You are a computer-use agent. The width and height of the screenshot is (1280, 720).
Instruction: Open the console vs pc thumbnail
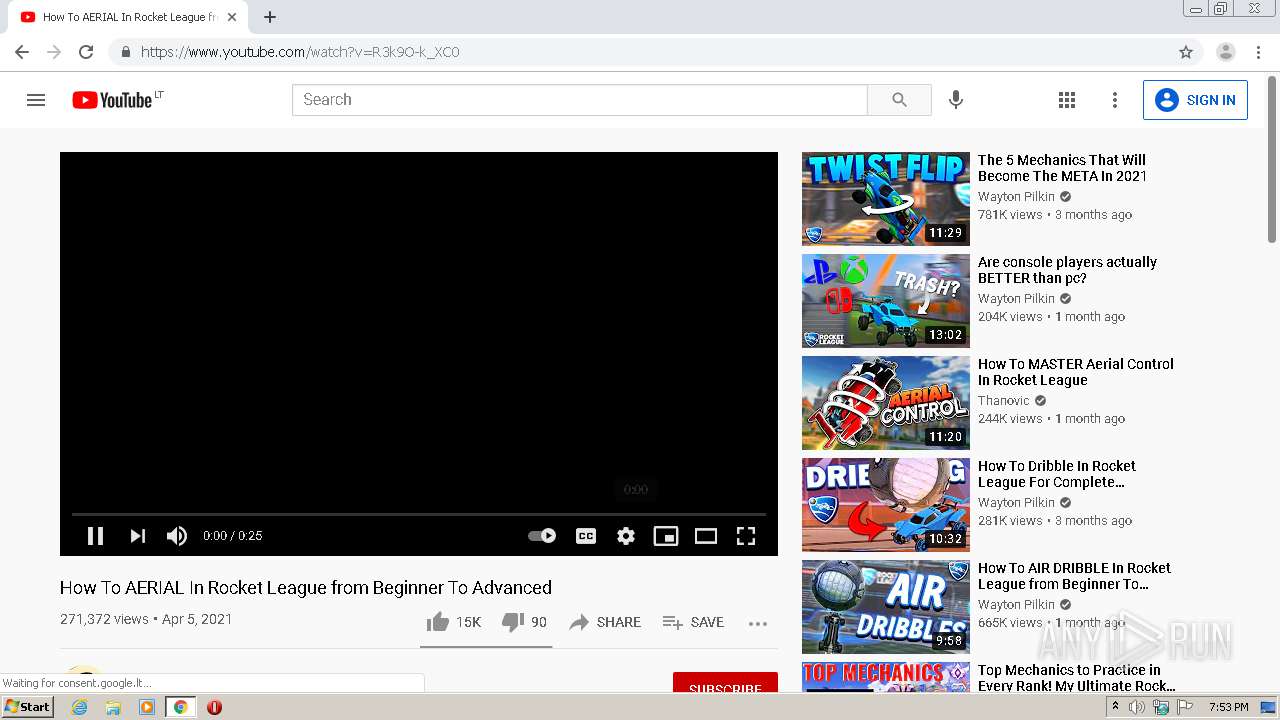[x=886, y=301]
